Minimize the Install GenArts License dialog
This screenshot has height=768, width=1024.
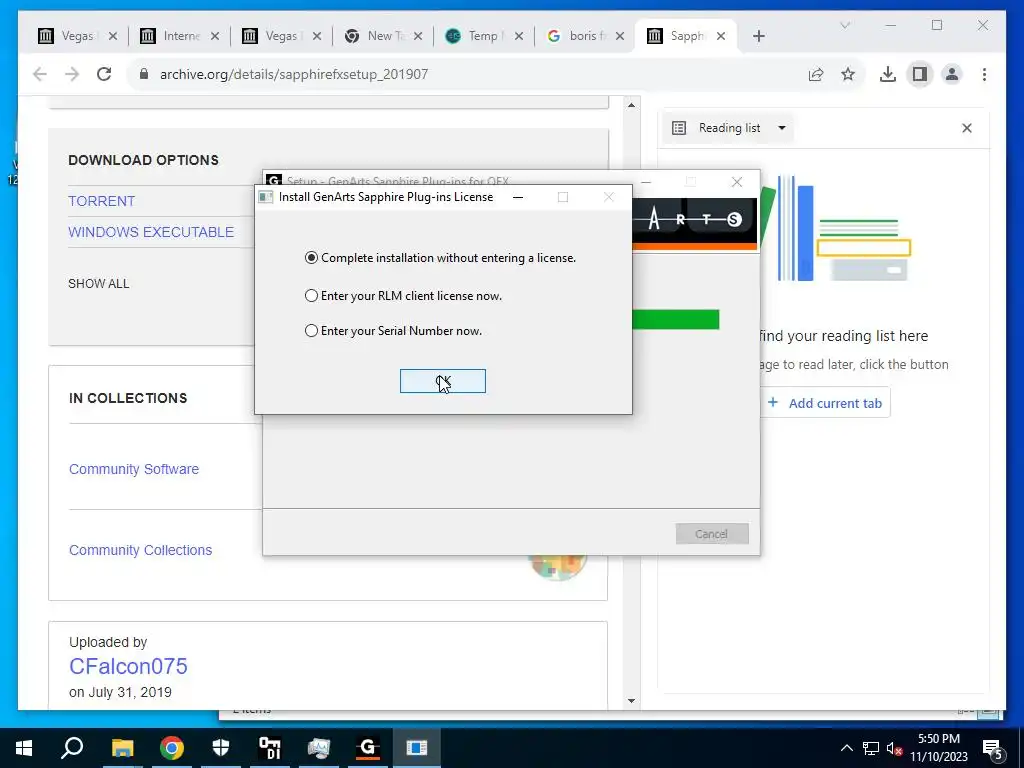[x=518, y=197]
